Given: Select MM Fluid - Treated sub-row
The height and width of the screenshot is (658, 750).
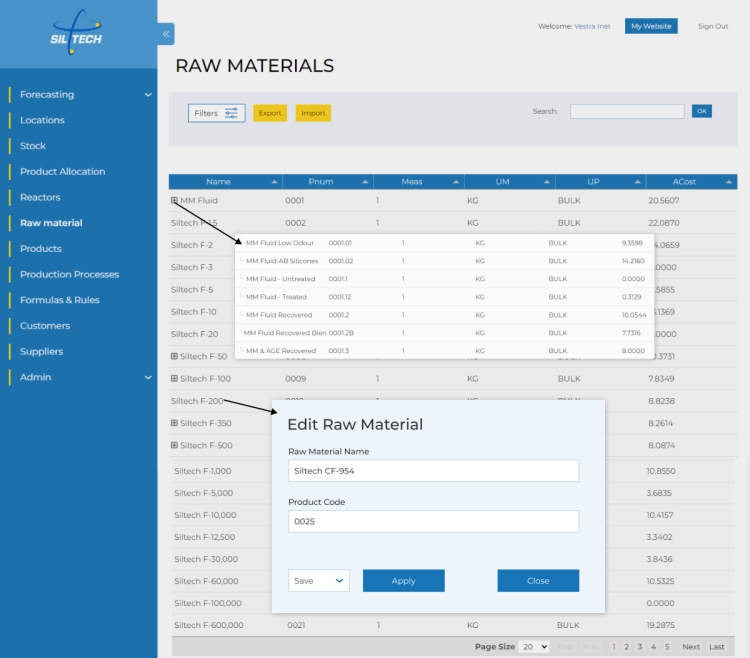Looking at the screenshot, I should (444, 297).
